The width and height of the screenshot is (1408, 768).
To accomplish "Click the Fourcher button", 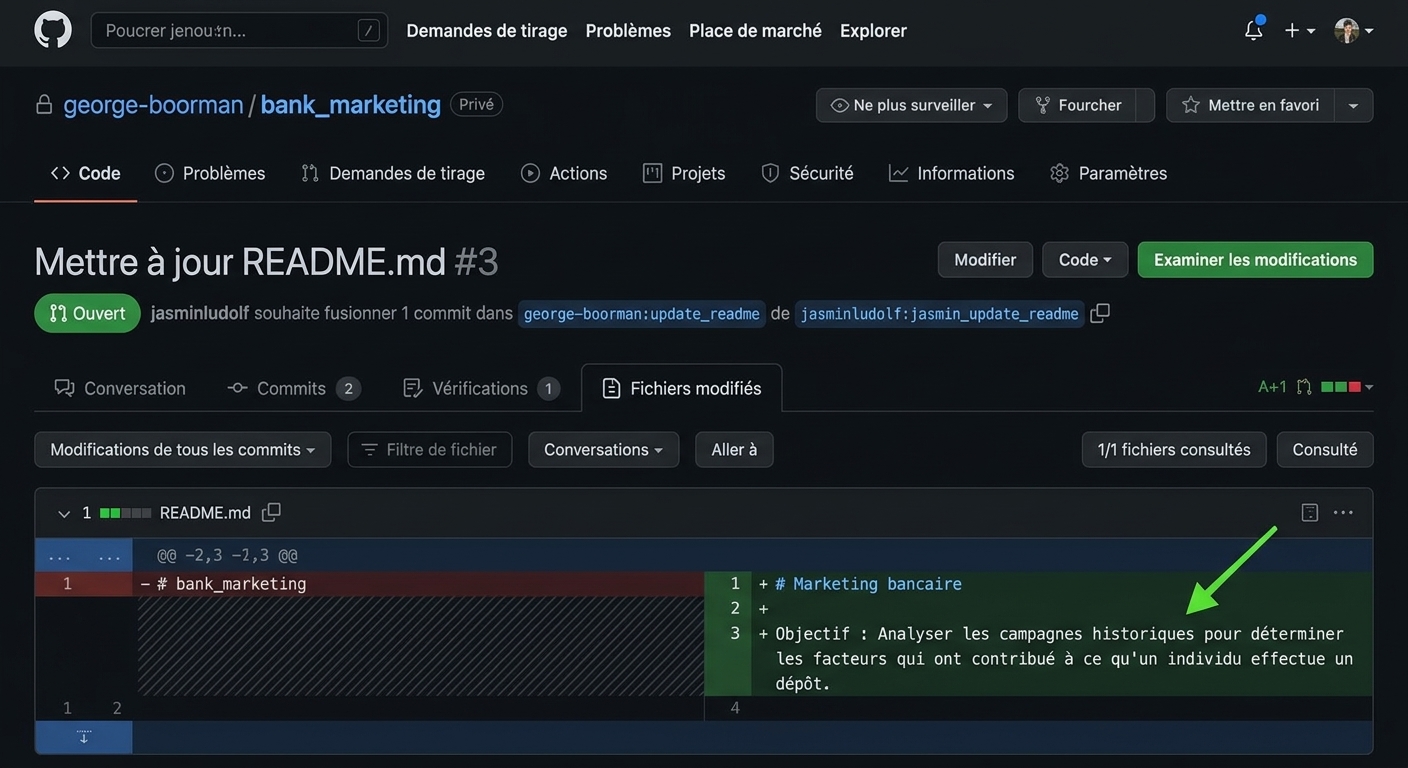I will pos(1077,105).
